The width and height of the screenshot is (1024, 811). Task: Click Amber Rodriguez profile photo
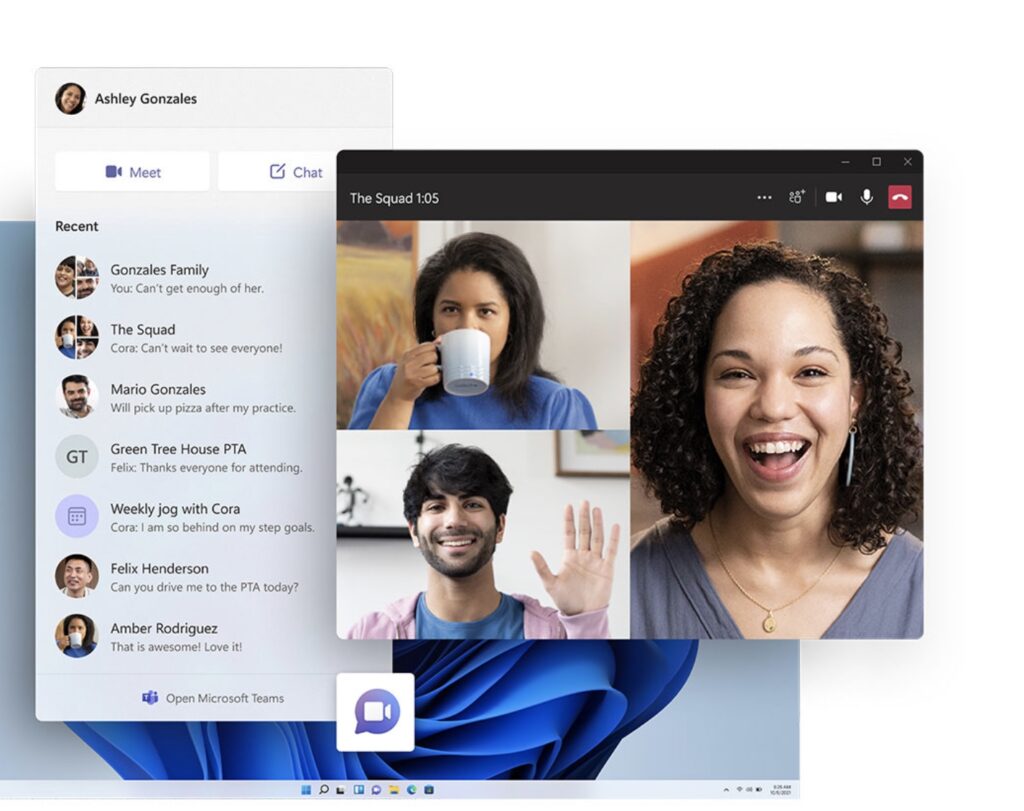click(76, 636)
